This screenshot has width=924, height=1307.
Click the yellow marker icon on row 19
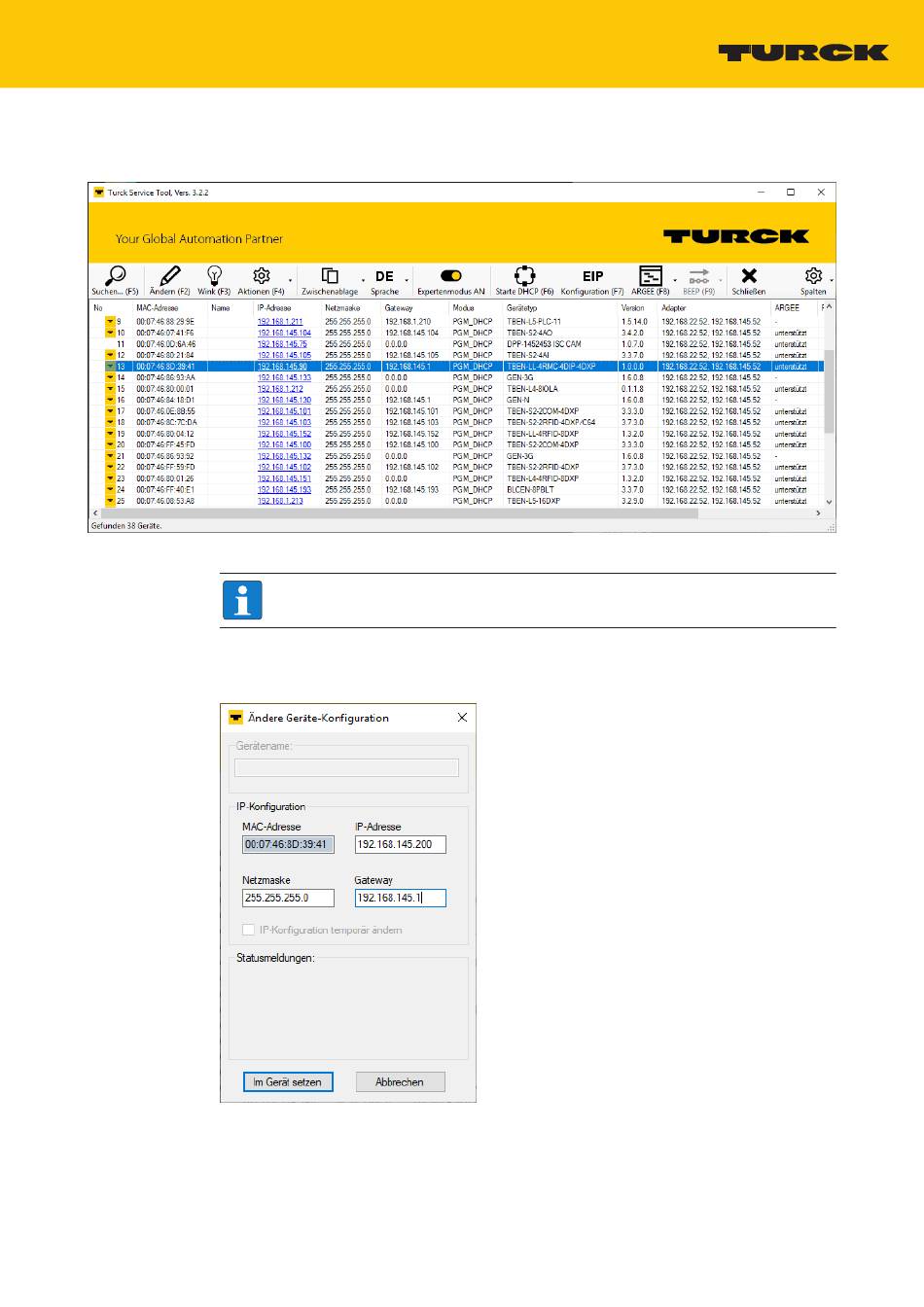coord(110,434)
